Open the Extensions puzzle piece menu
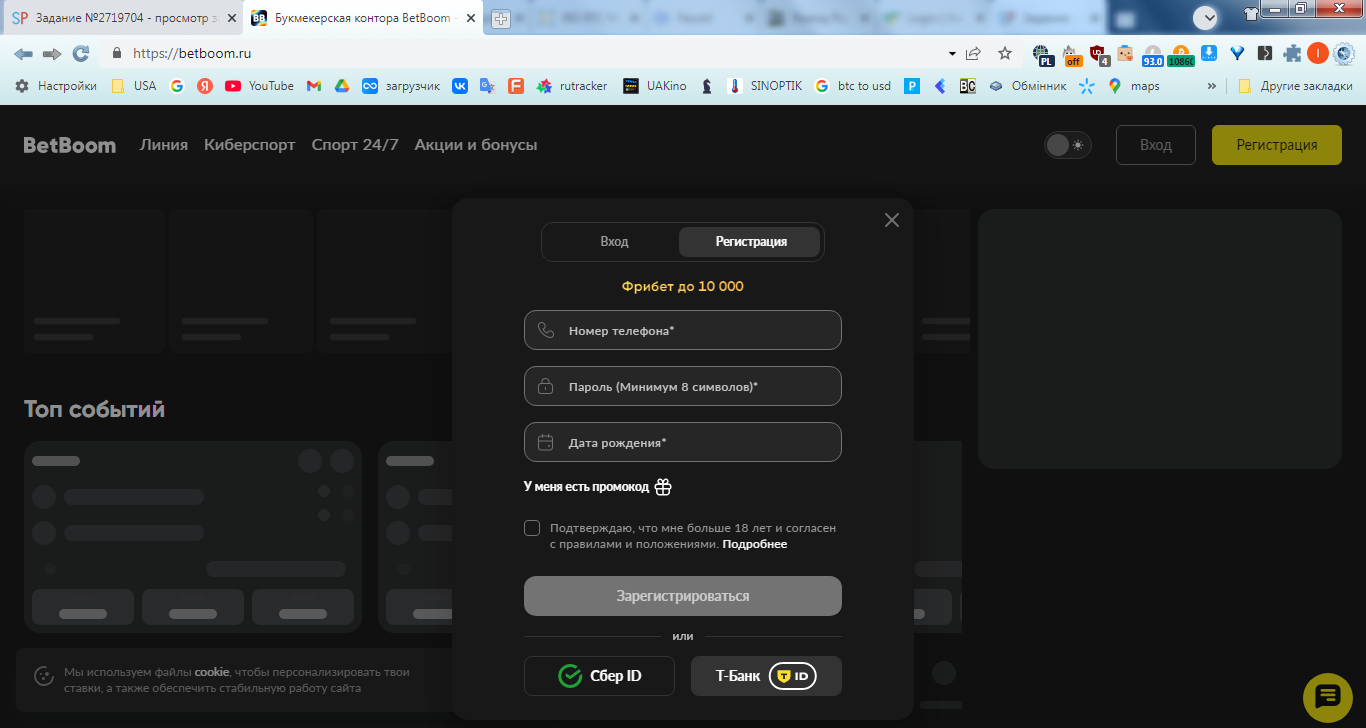The image size is (1366, 728). tap(1293, 53)
